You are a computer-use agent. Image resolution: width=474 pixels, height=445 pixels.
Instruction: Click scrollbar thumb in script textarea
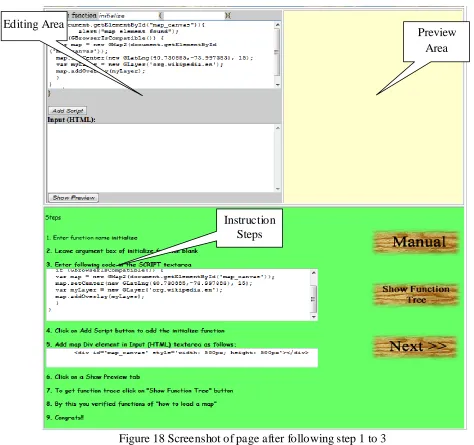tap(278, 52)
